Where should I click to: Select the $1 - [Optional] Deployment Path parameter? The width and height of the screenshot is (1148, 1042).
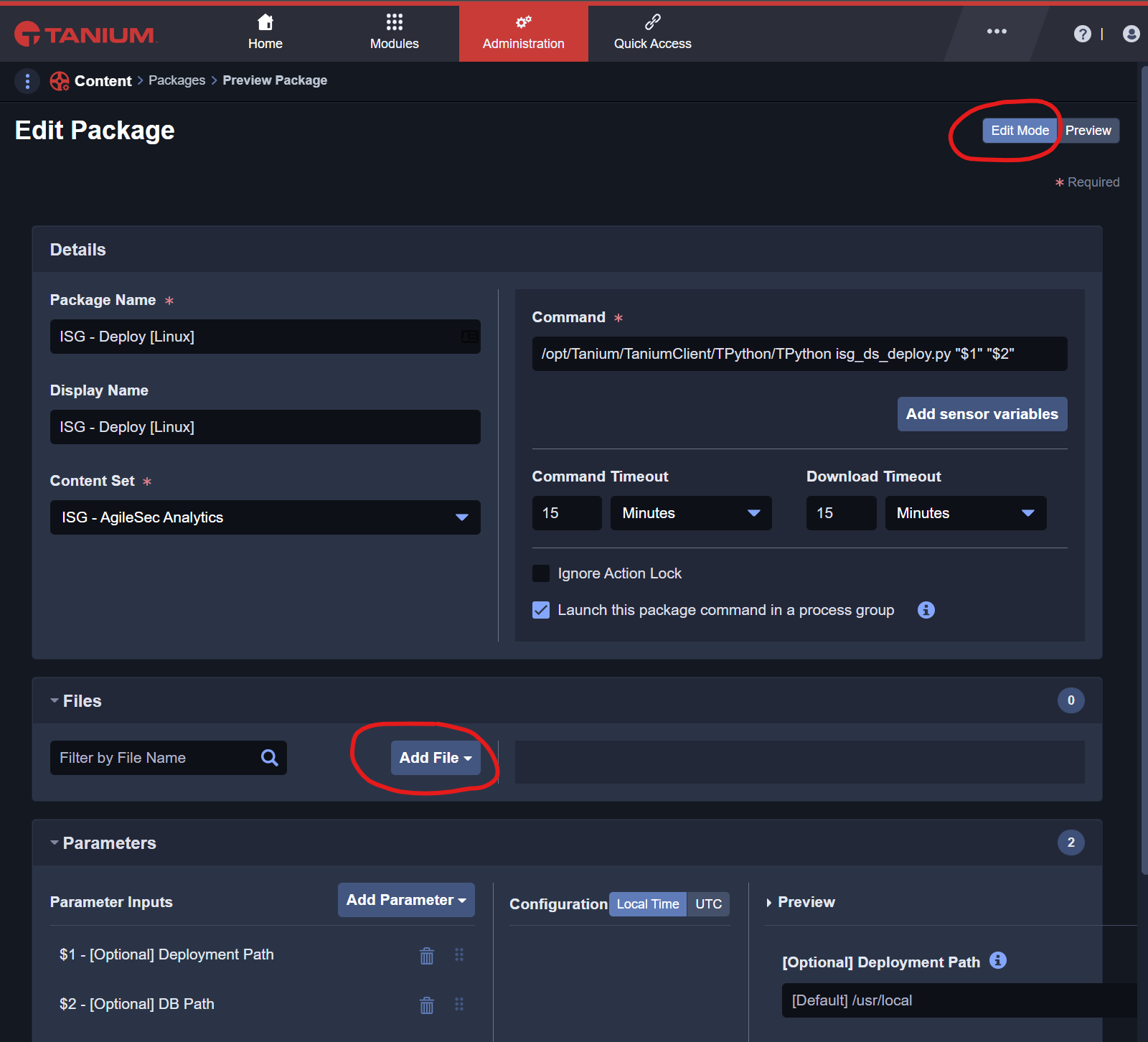(x=166, y=954)
